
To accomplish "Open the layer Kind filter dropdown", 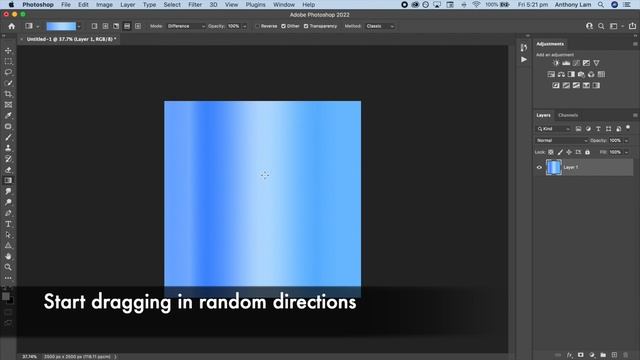I will click(553, 129).
